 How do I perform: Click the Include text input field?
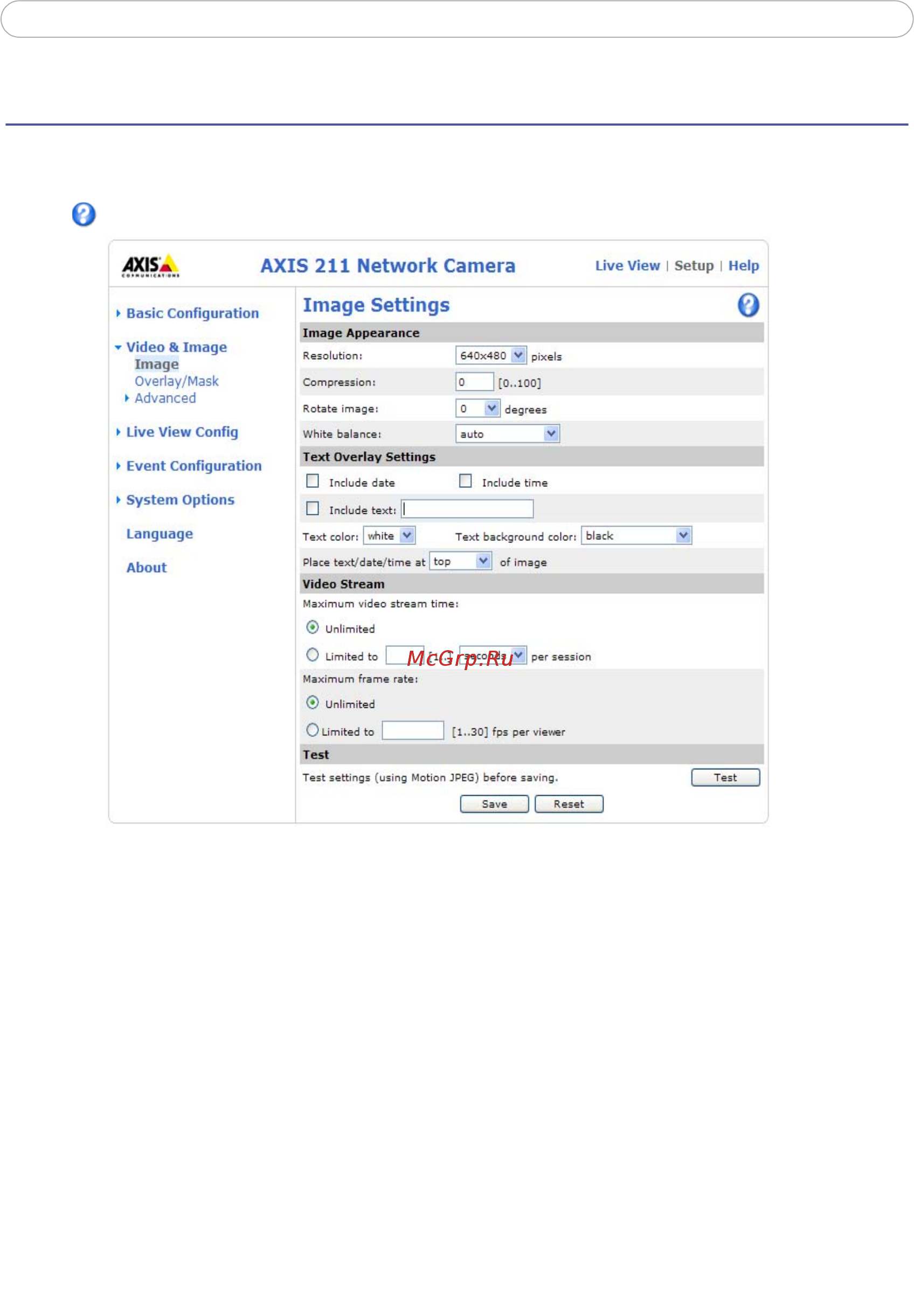pos(467,508)
